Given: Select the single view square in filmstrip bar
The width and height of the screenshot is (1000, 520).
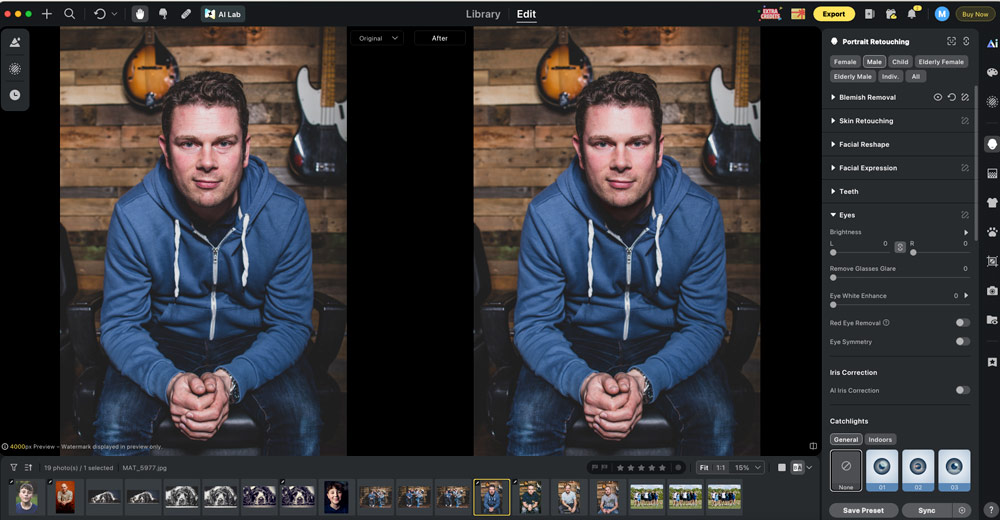Looking at the screenshot, I should click(x=782, y=468).
